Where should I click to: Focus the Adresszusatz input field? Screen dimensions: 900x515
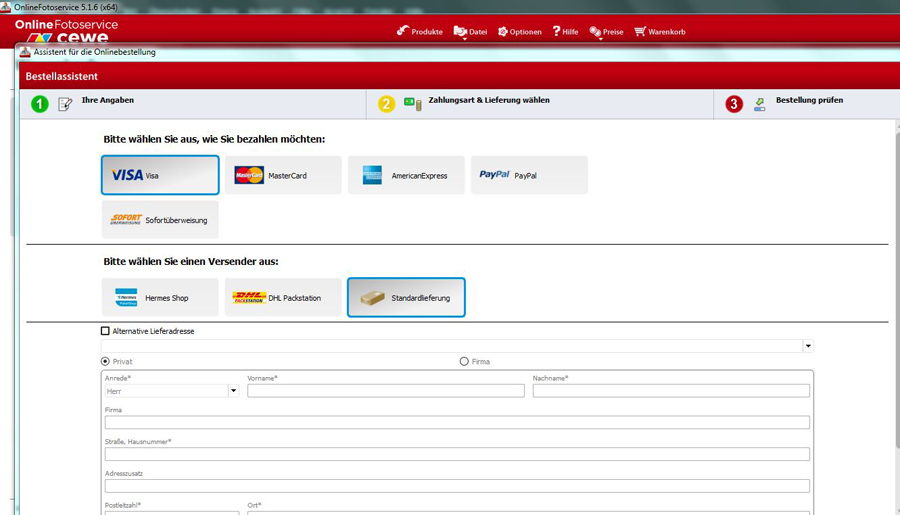click(457, 486)
